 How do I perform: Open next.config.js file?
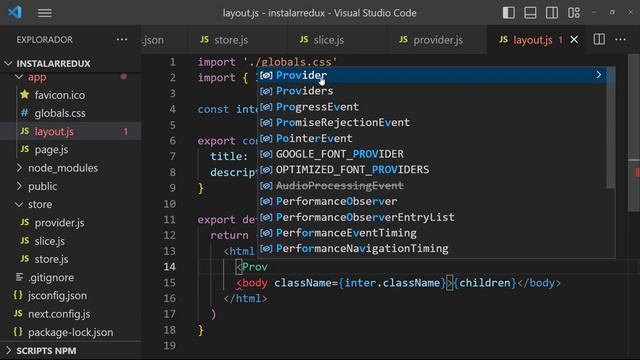coord(59,314)
